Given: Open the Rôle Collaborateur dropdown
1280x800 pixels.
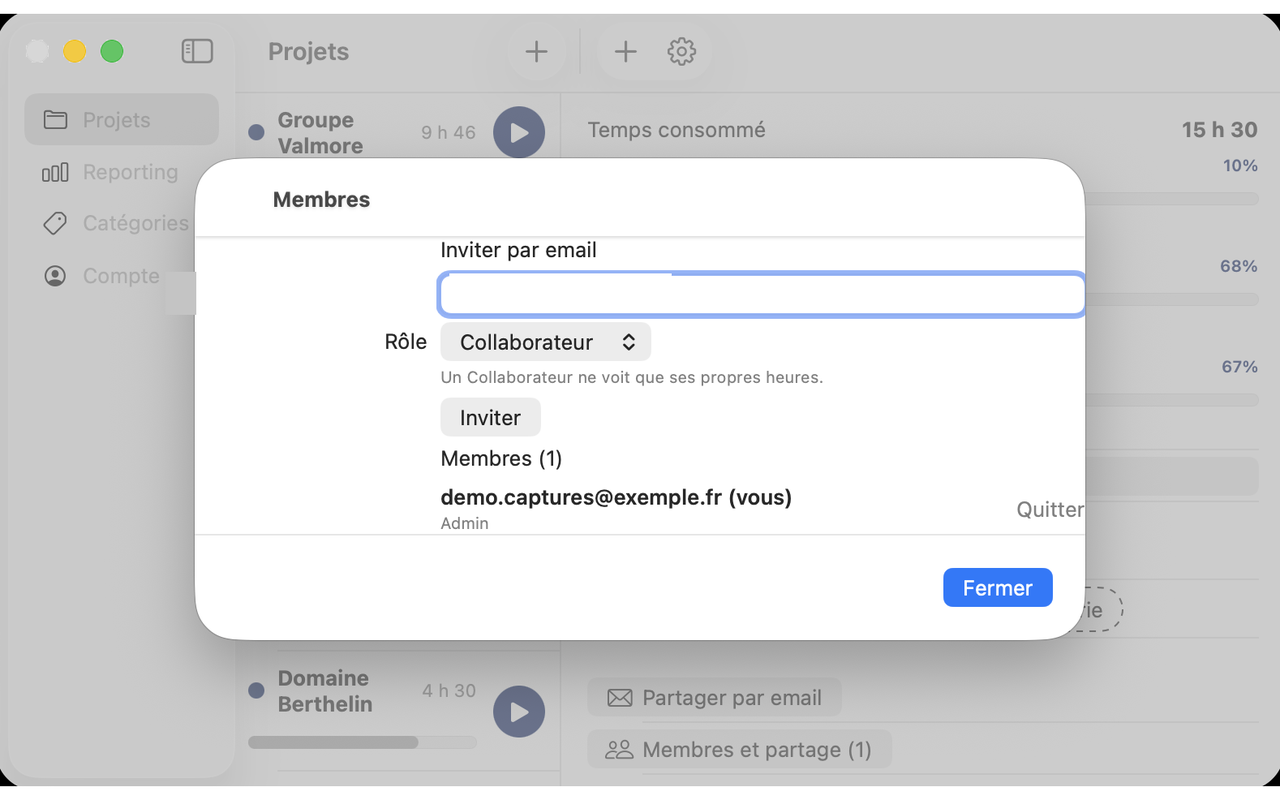Looking at the screenshot, I should pos(546,342).
